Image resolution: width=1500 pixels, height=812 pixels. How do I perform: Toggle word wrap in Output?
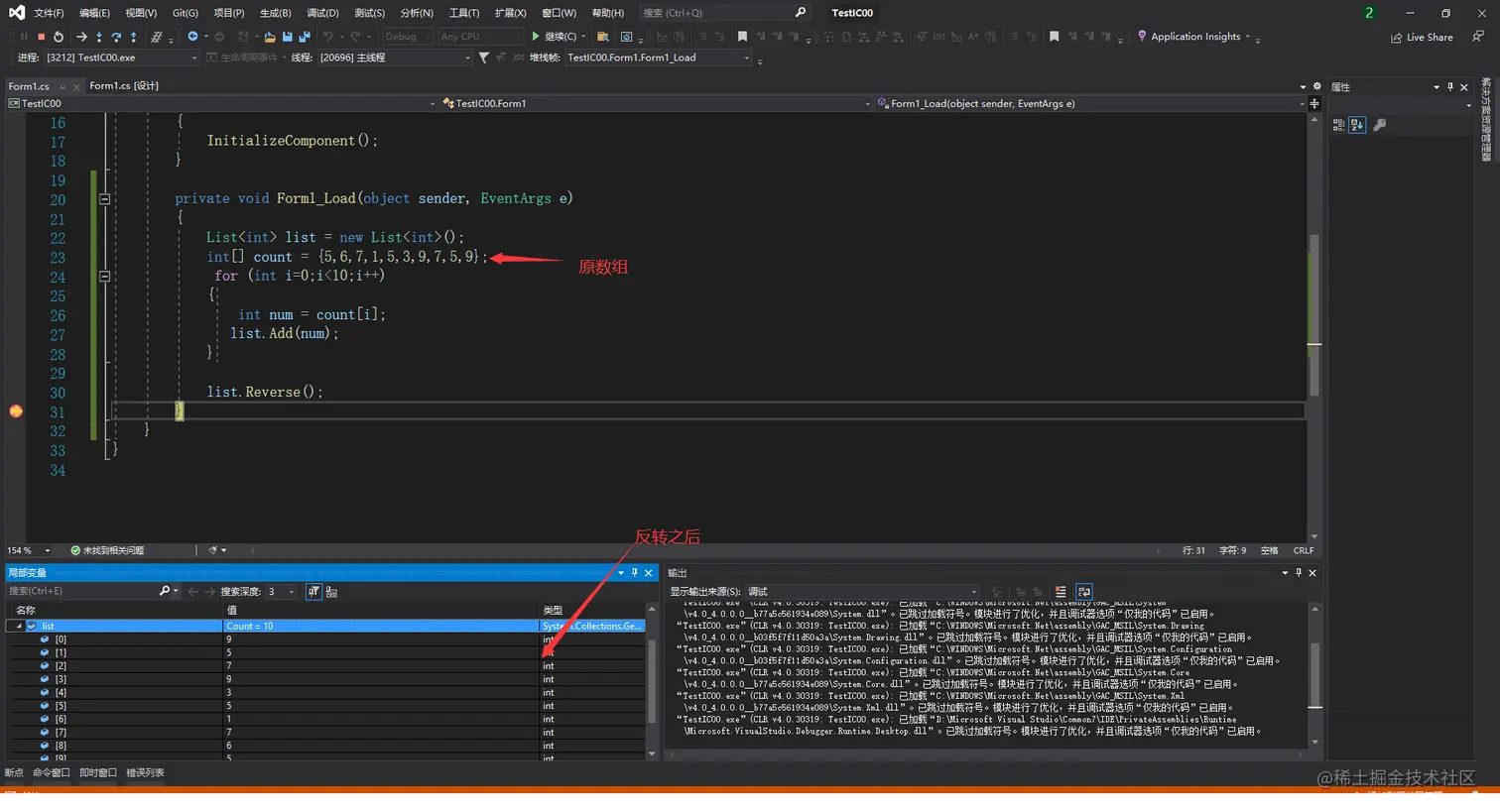pos(1084,591)
